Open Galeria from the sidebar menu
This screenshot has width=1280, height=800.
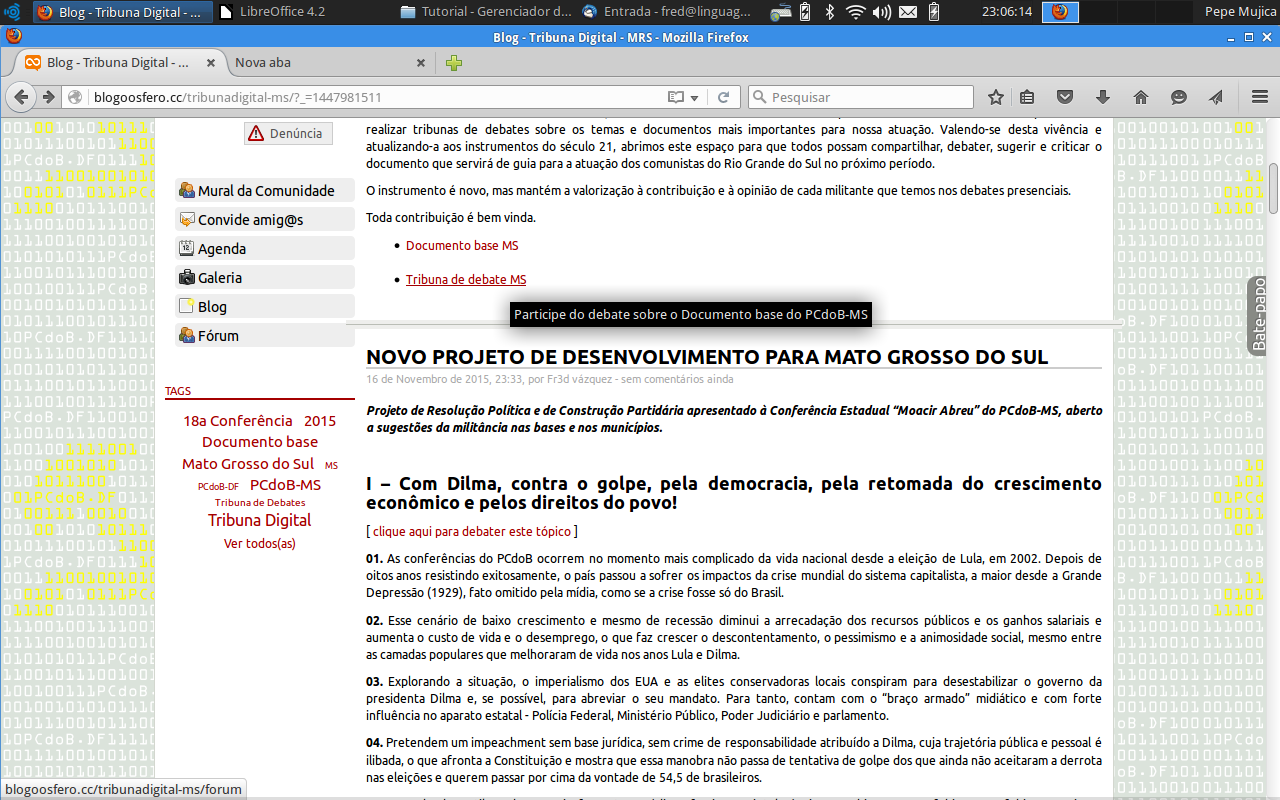(x=220, y=278)
